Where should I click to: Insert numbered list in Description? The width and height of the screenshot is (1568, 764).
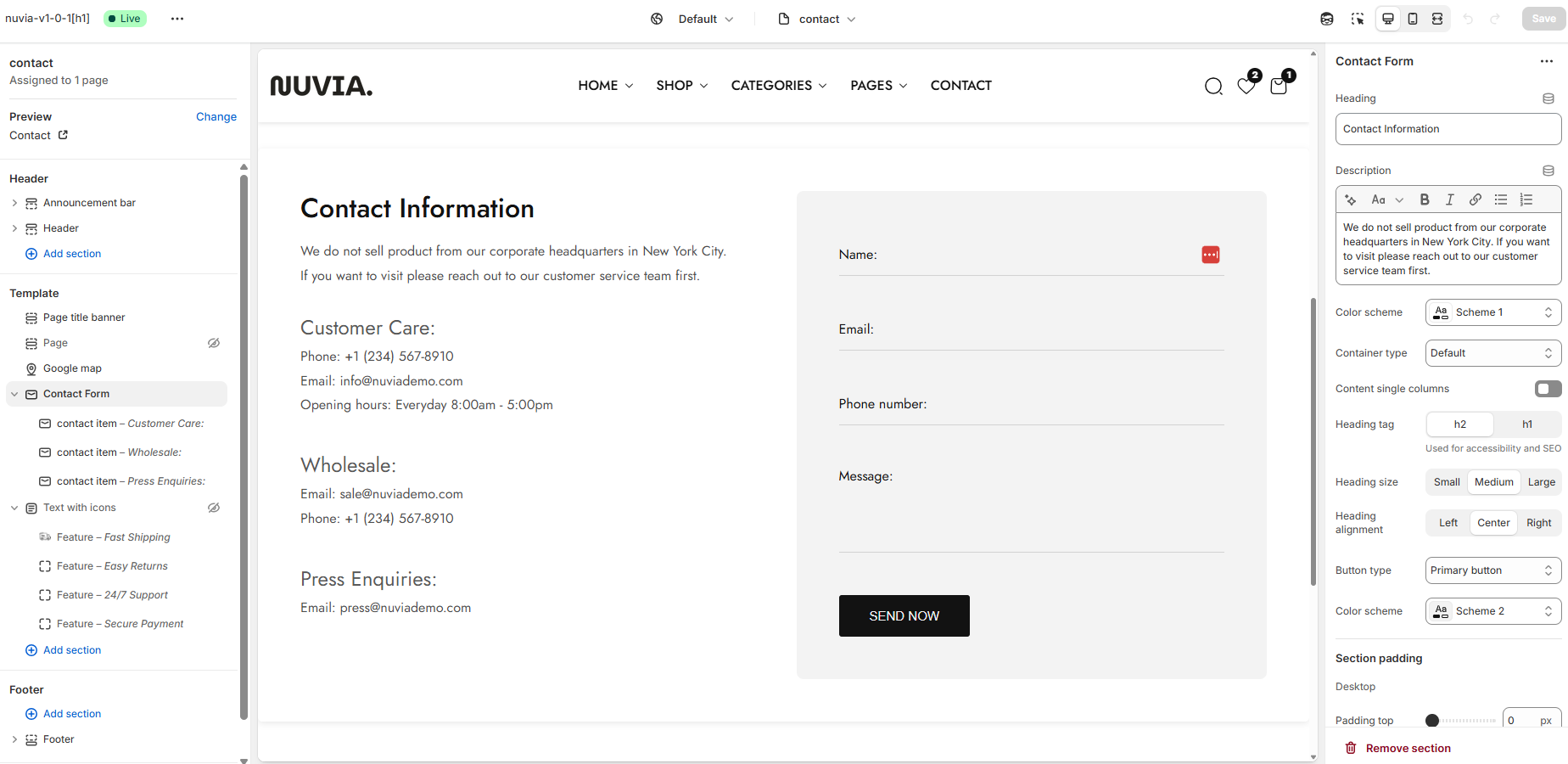point(1526,199)
